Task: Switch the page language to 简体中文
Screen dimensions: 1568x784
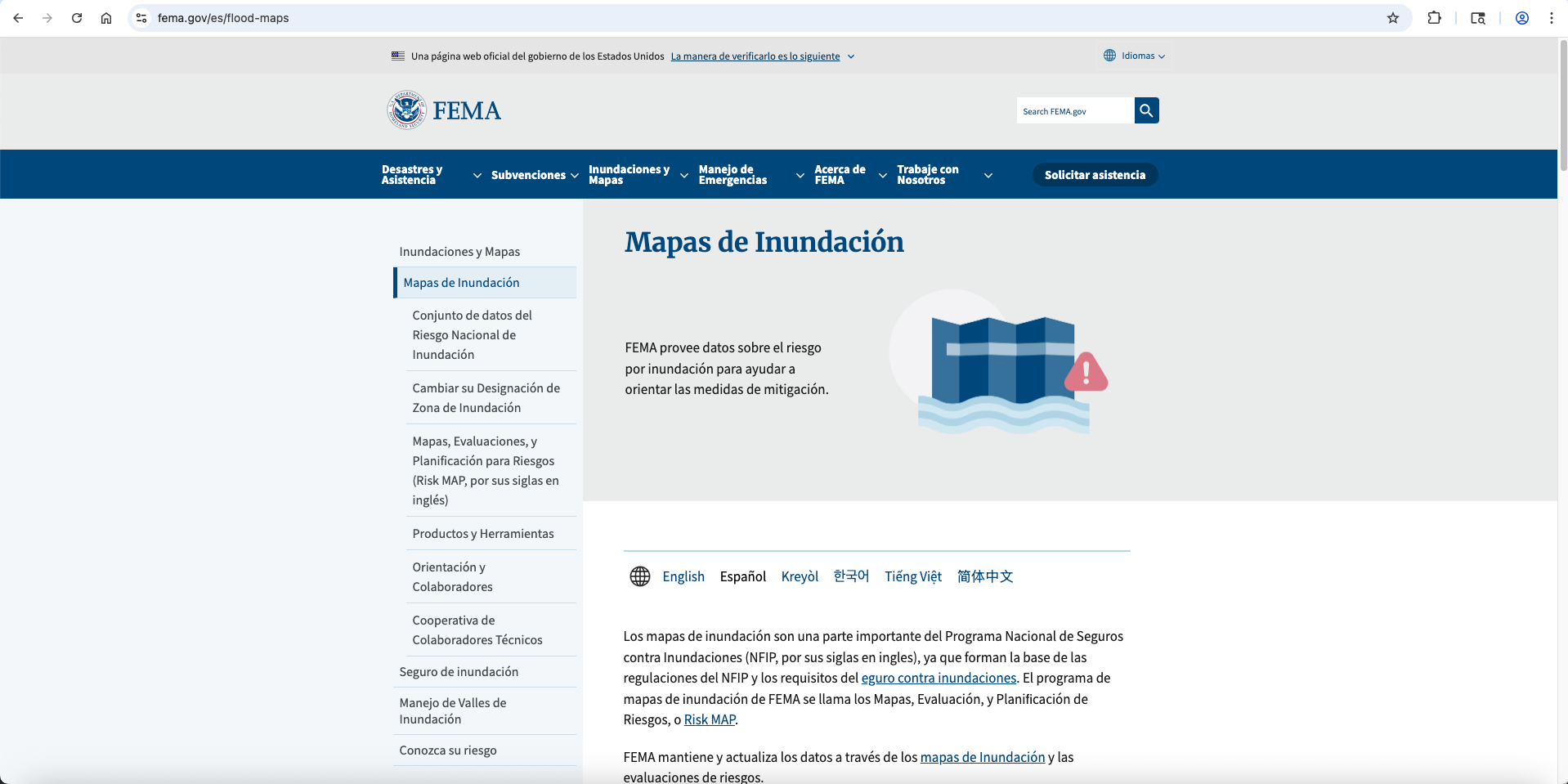Action: (x=985, y=576)
